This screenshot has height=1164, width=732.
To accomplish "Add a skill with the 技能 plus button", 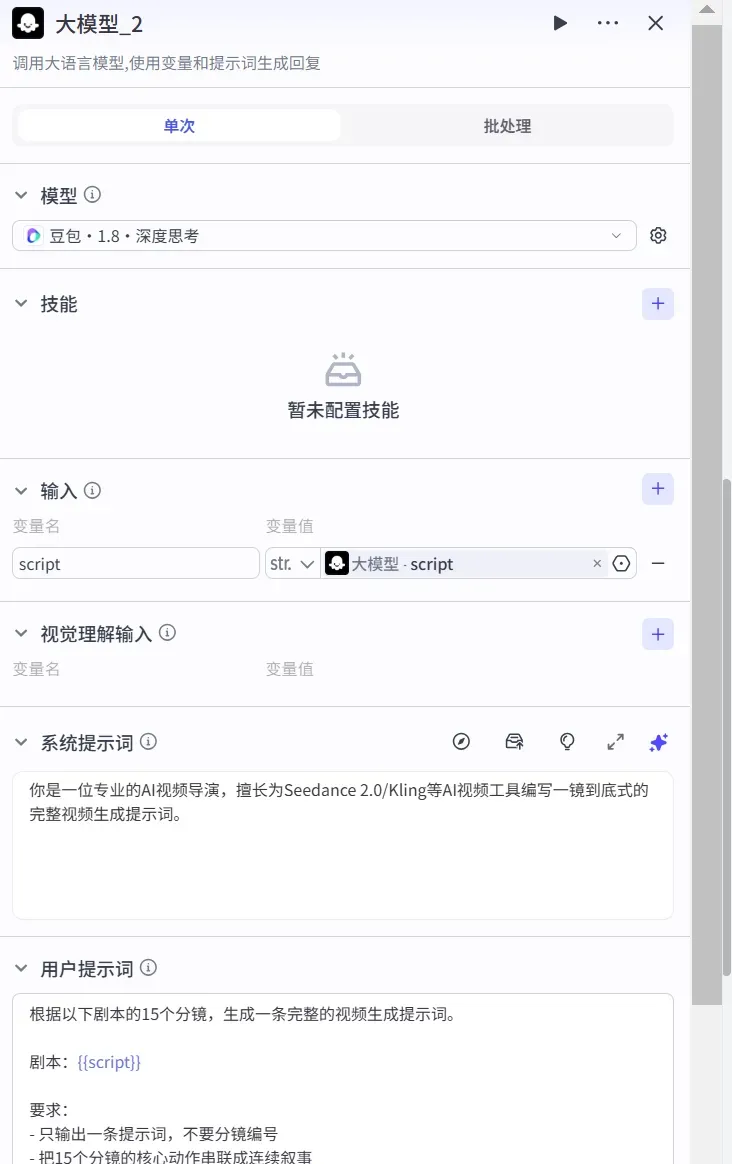I will click(x=658, y=304).
